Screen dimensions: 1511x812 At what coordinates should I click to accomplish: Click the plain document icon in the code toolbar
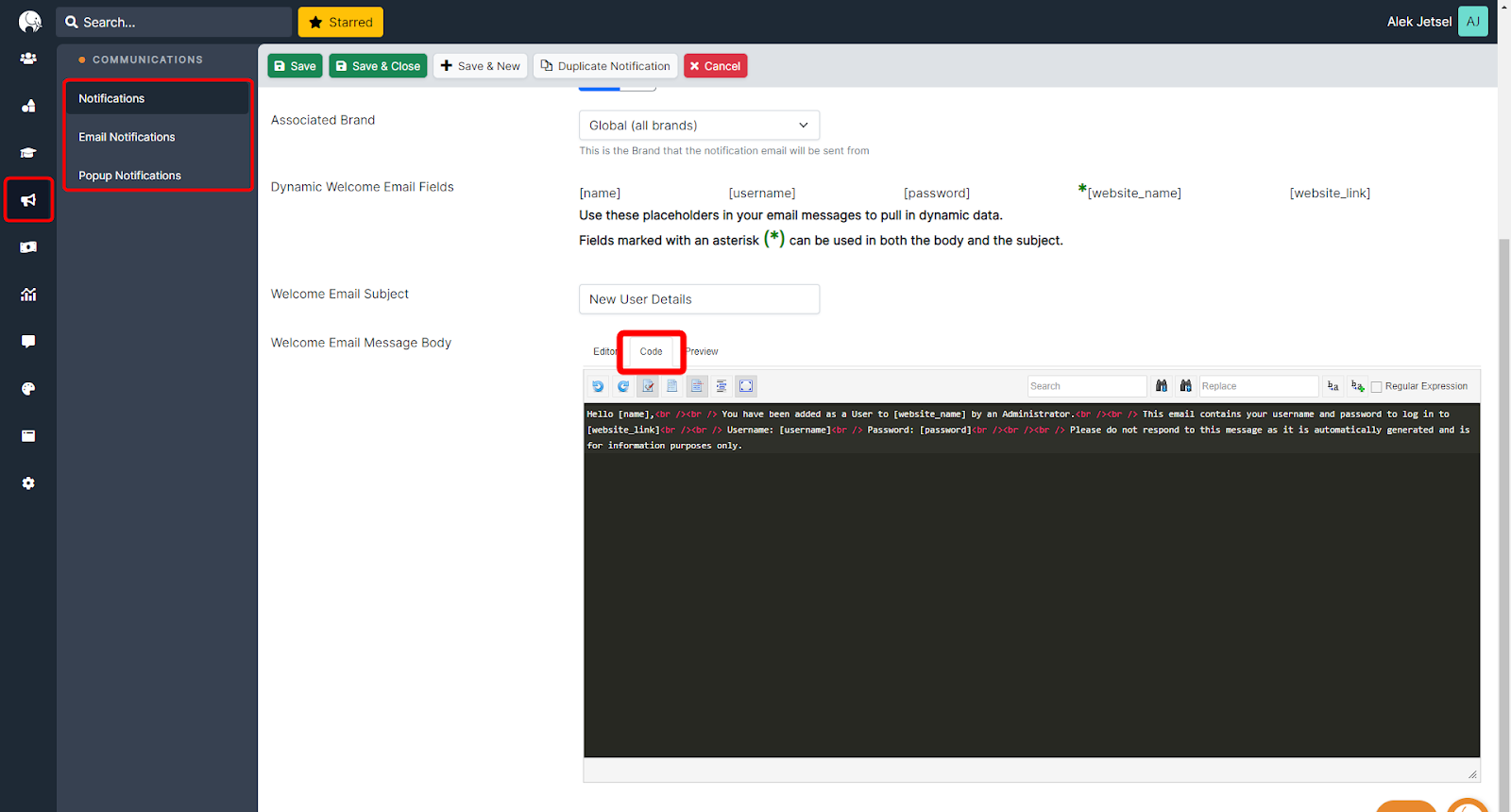(672, 386)
